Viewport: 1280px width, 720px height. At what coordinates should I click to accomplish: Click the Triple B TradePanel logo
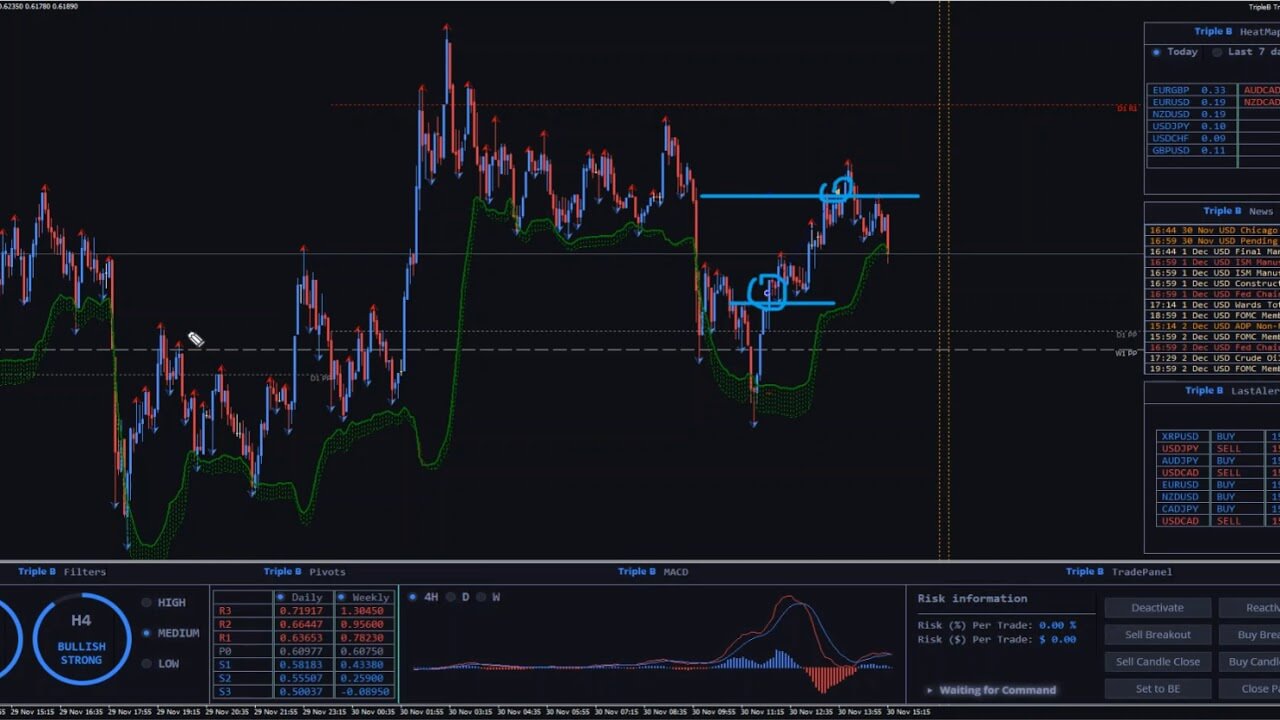click(x=1085, y=572)
